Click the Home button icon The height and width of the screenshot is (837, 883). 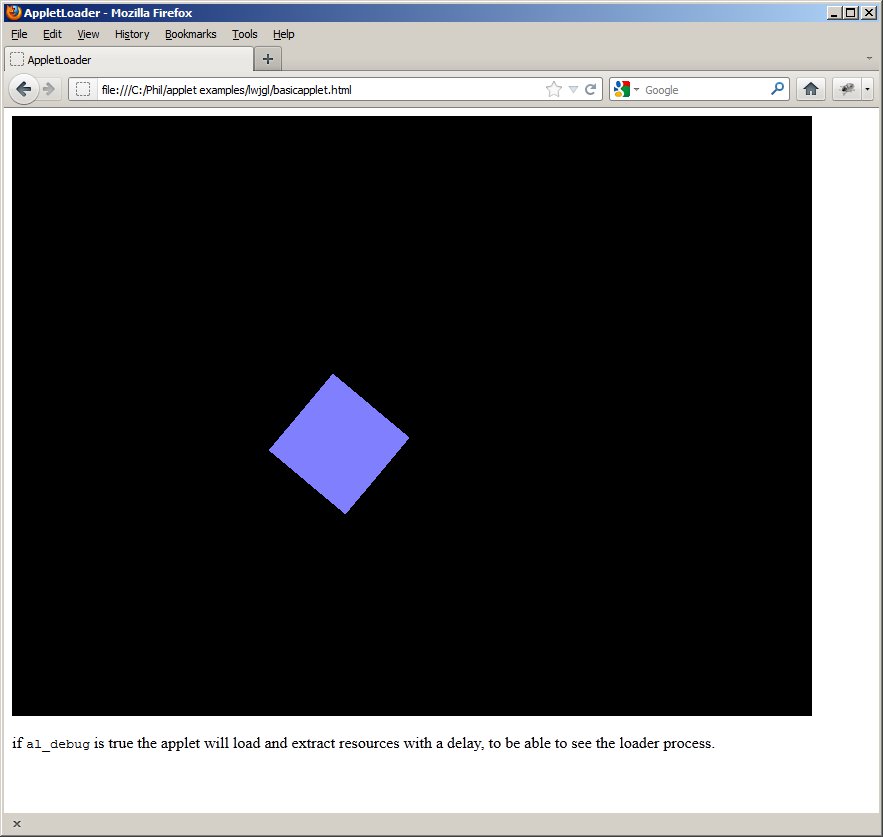pos(811,90)
